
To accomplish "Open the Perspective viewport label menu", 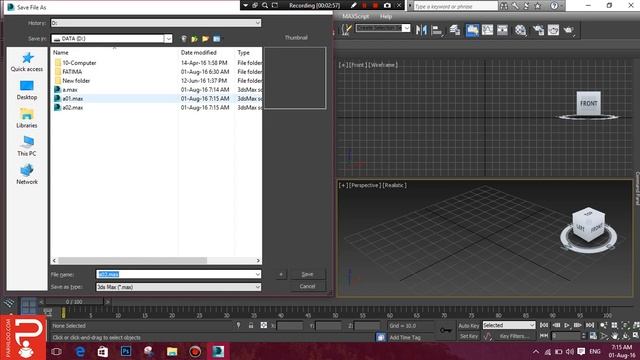I will (x=364, y=185).
